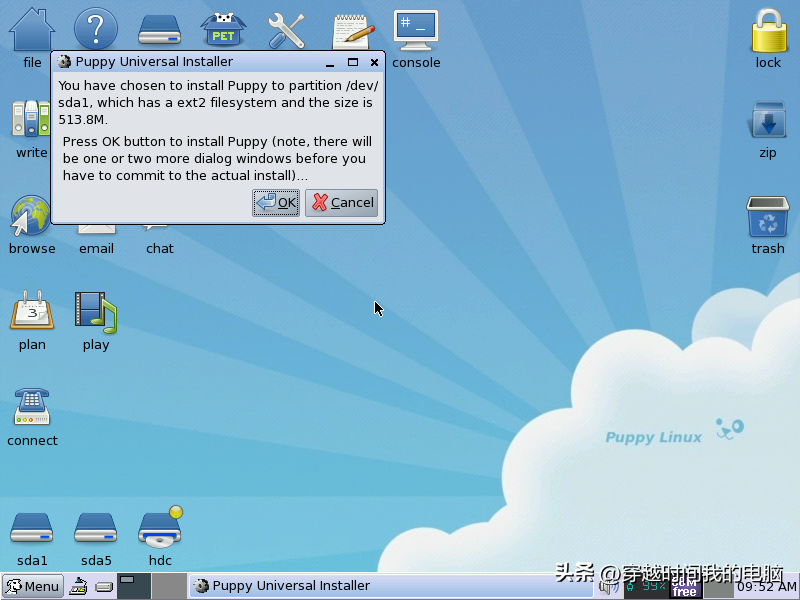Click the lock padlock icon
800x600 pixels.
tap(768, 32)
